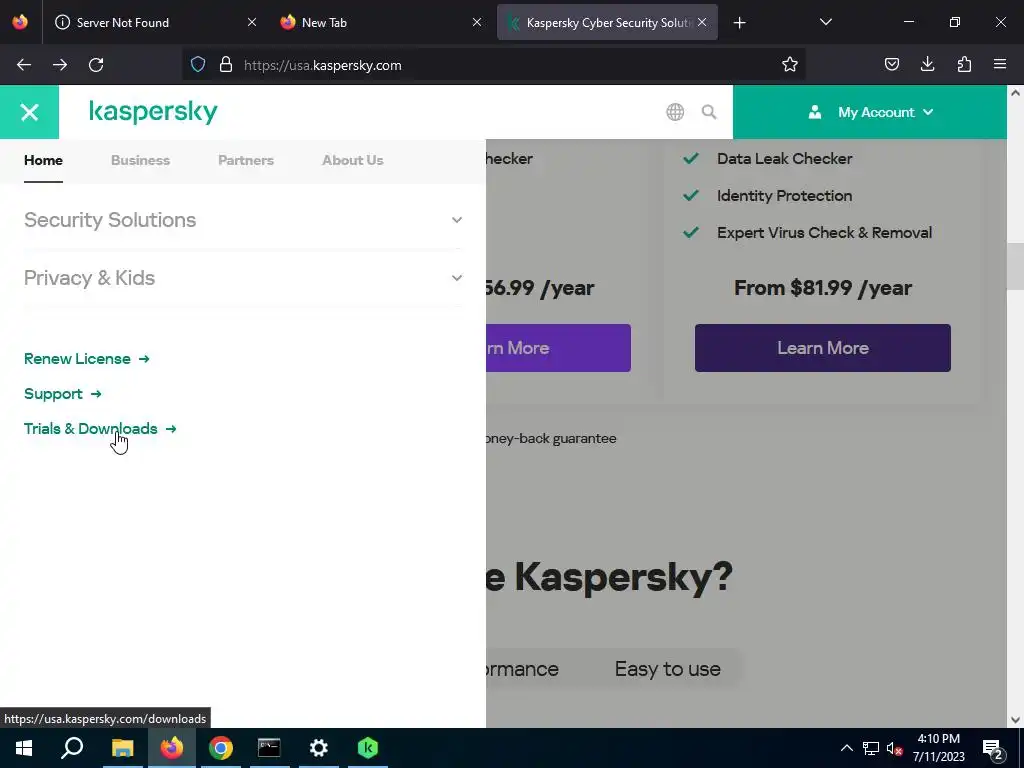The width and height of the screenshot is (1024, 768).
Task: Go forward with the browser forward arrow
Action: [60, 65]
